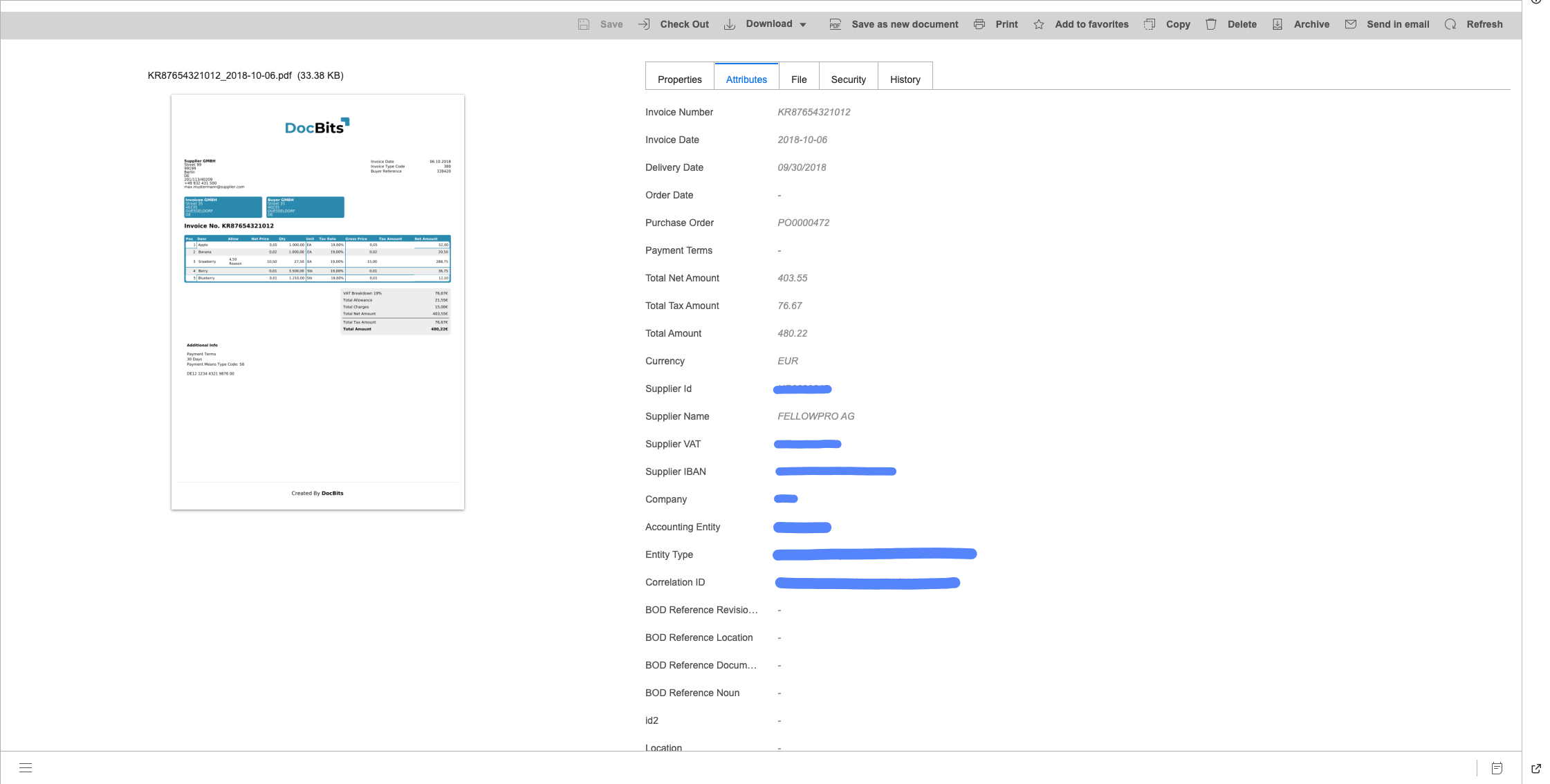Click the Print printer icon
1550x784 pixels.
[979, 24]
